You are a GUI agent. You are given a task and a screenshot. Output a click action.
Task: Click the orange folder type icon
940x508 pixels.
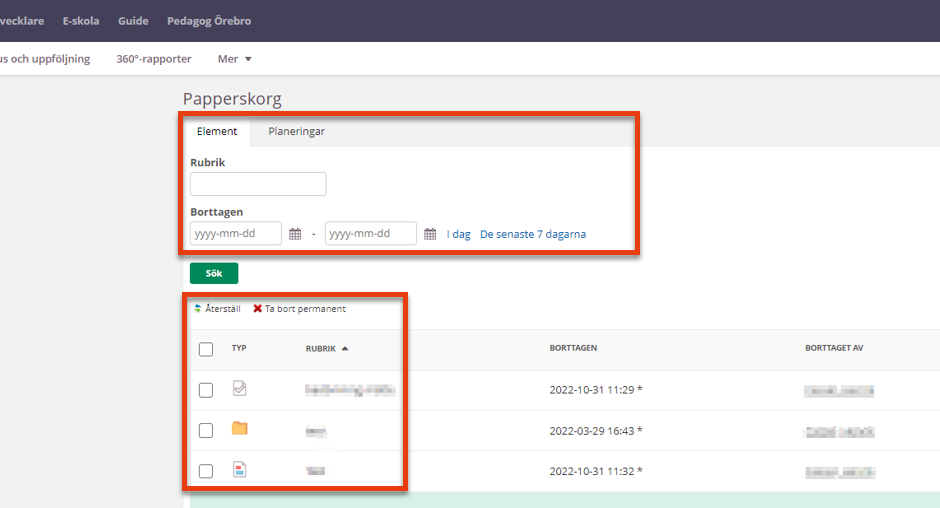(239, 428)
